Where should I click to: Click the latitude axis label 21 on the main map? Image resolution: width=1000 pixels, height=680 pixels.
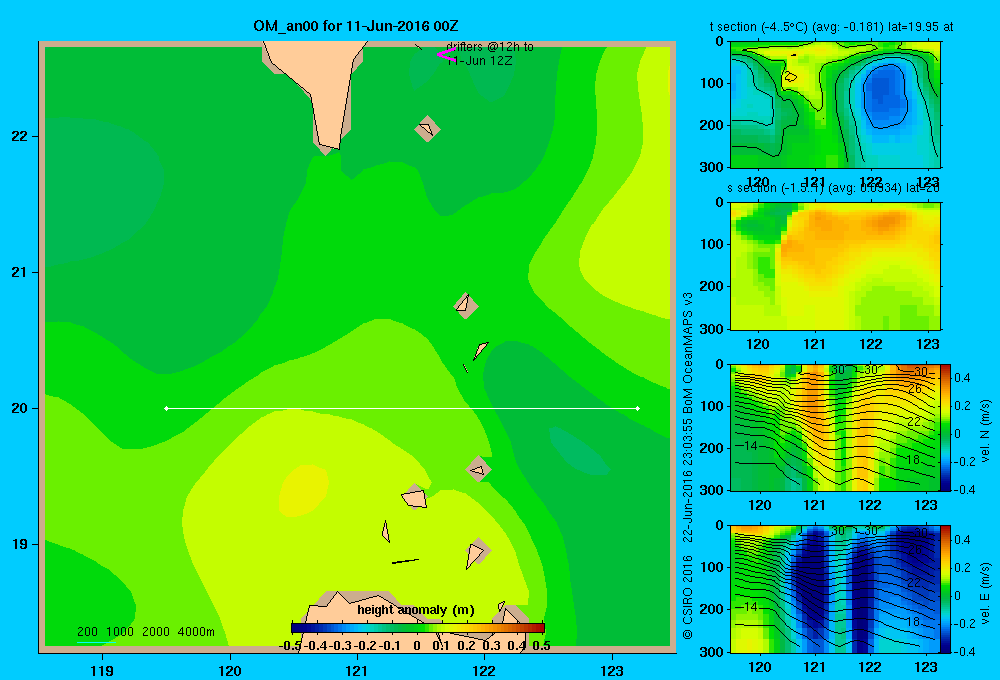pos(20,272)
